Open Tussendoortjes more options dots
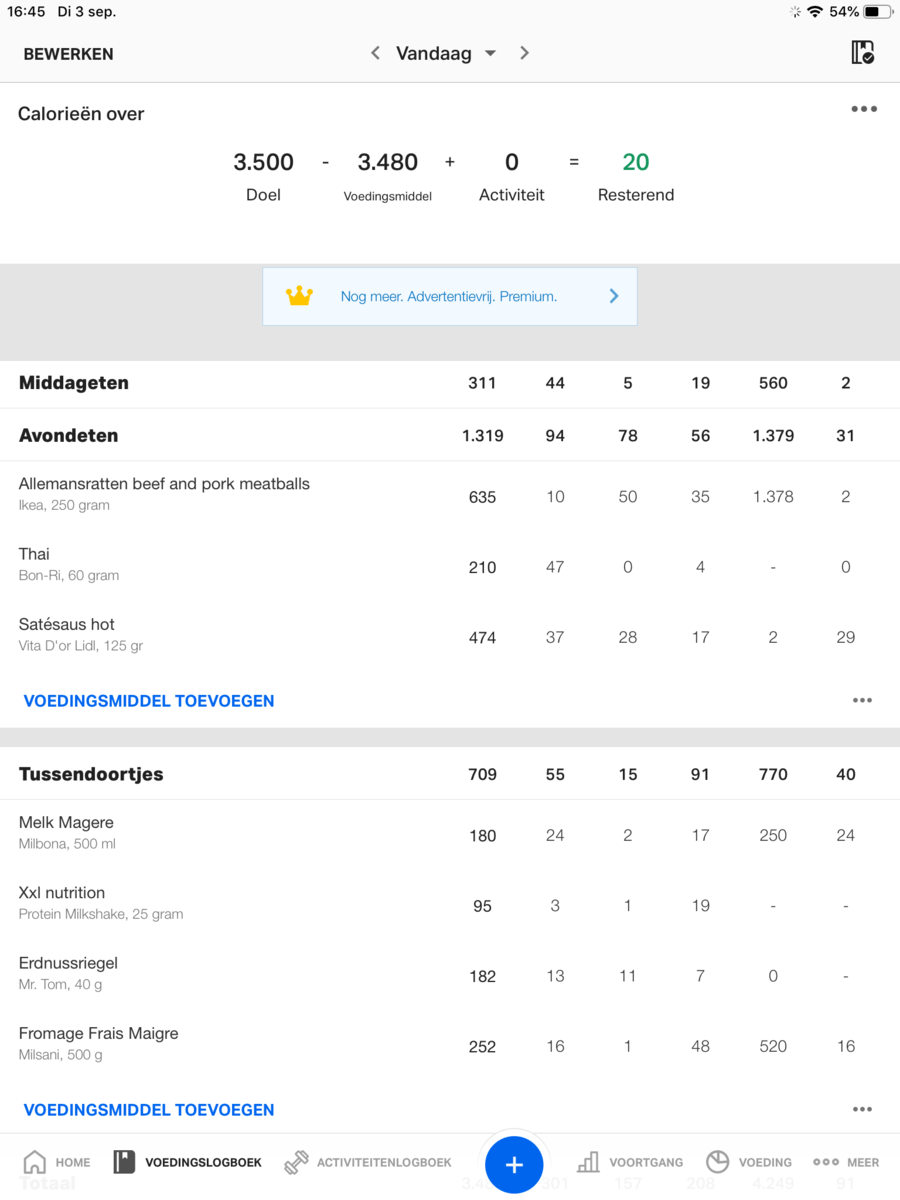The image size is (900, 1200). [x=862, y=1109]
